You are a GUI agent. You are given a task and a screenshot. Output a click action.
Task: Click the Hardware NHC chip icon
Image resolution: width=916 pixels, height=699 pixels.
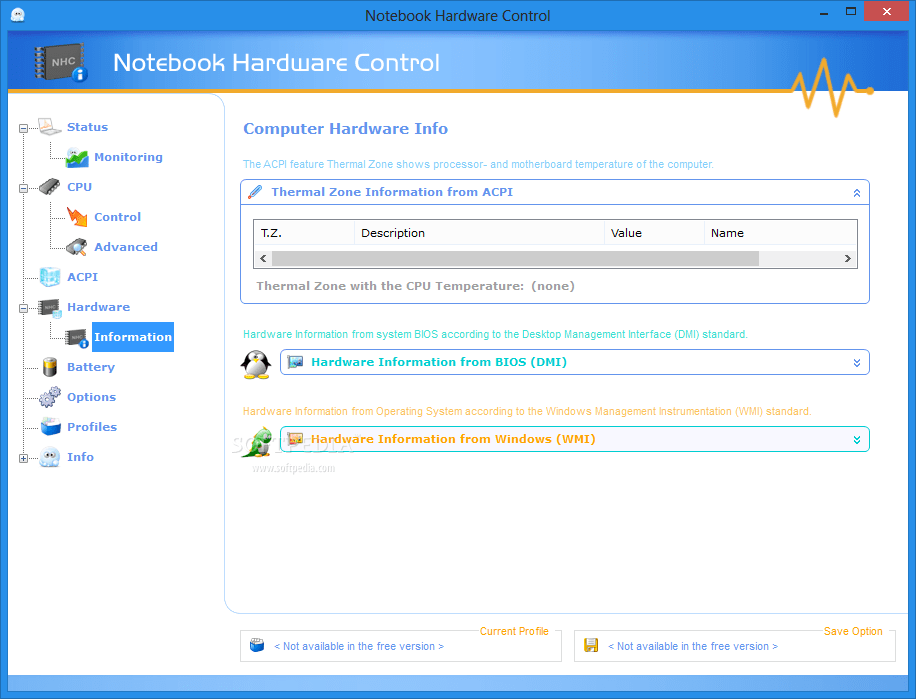pyautogui.click(x=50, y=307)
